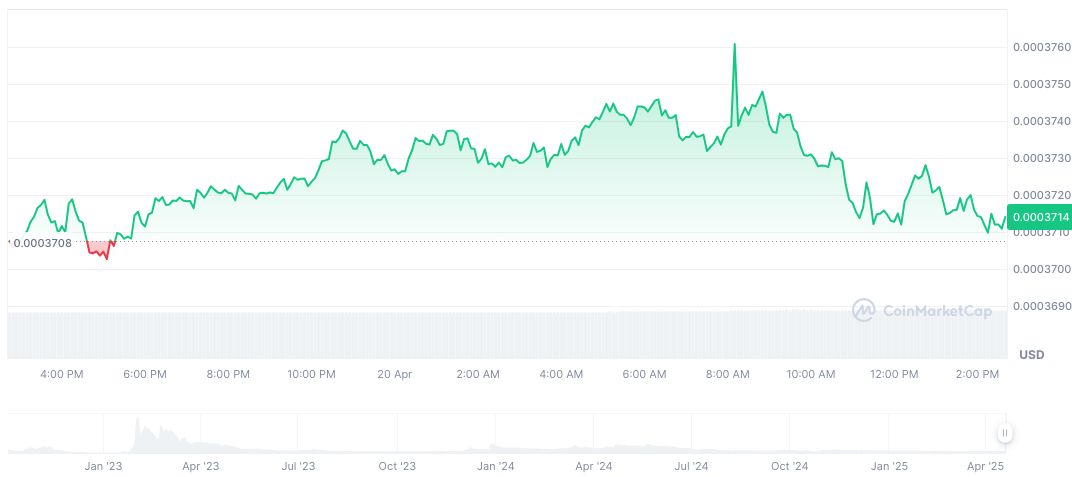Click the CoinMarketCap watermark logo icon
The image size is (1072, 477).
click(x=863, y=311)
